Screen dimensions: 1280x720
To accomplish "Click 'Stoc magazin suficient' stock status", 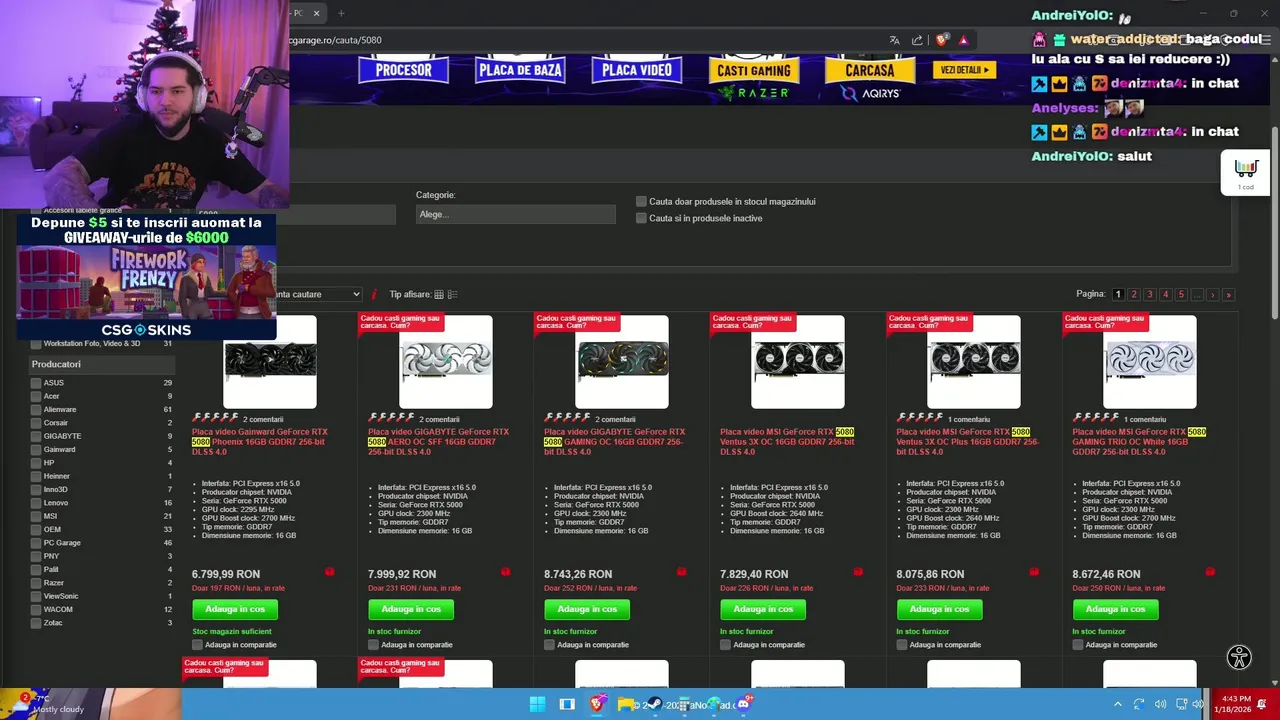I will [x=232, y=632].
